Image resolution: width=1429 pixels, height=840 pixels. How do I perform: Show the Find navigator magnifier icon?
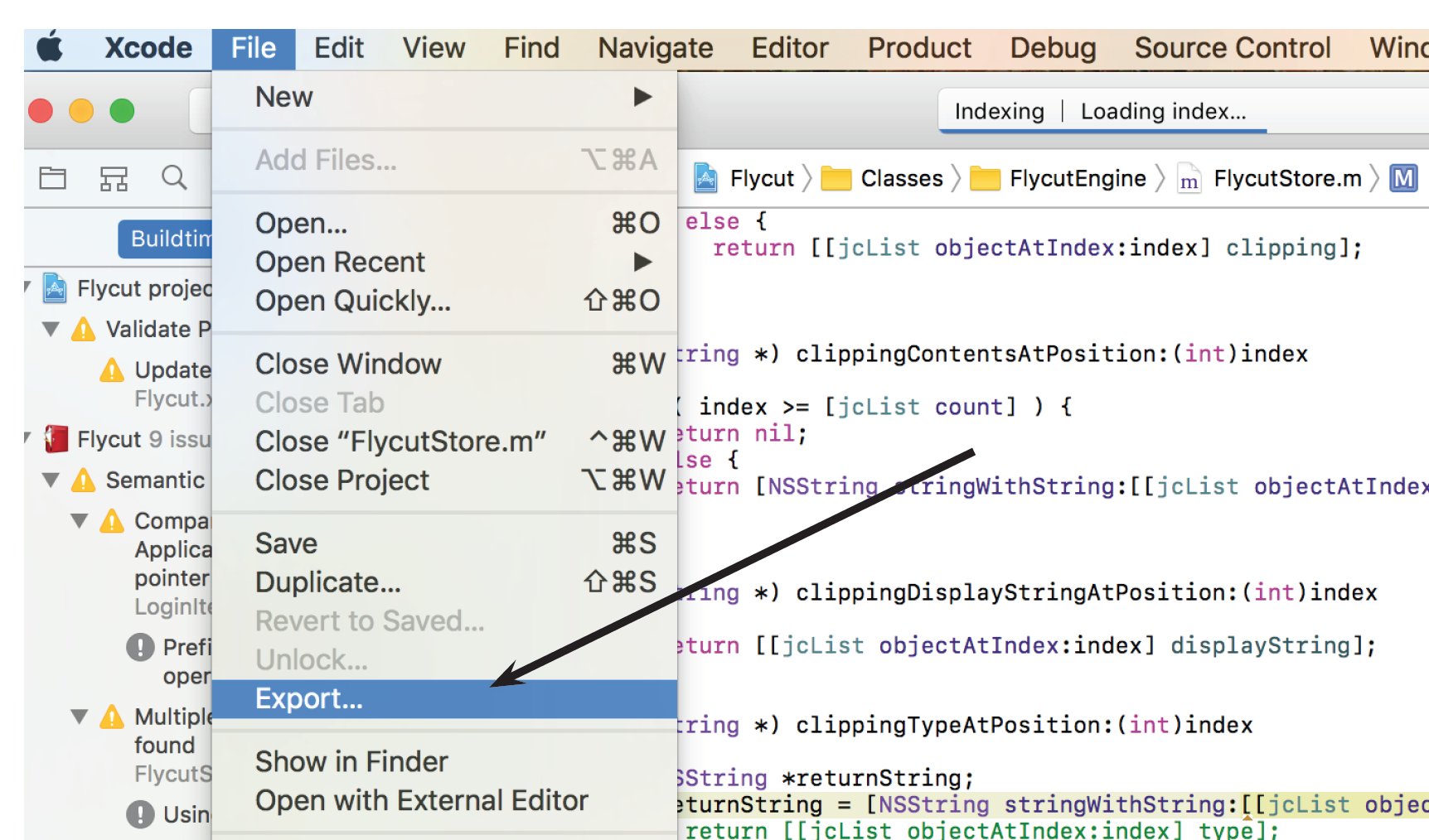pos(174,177)
